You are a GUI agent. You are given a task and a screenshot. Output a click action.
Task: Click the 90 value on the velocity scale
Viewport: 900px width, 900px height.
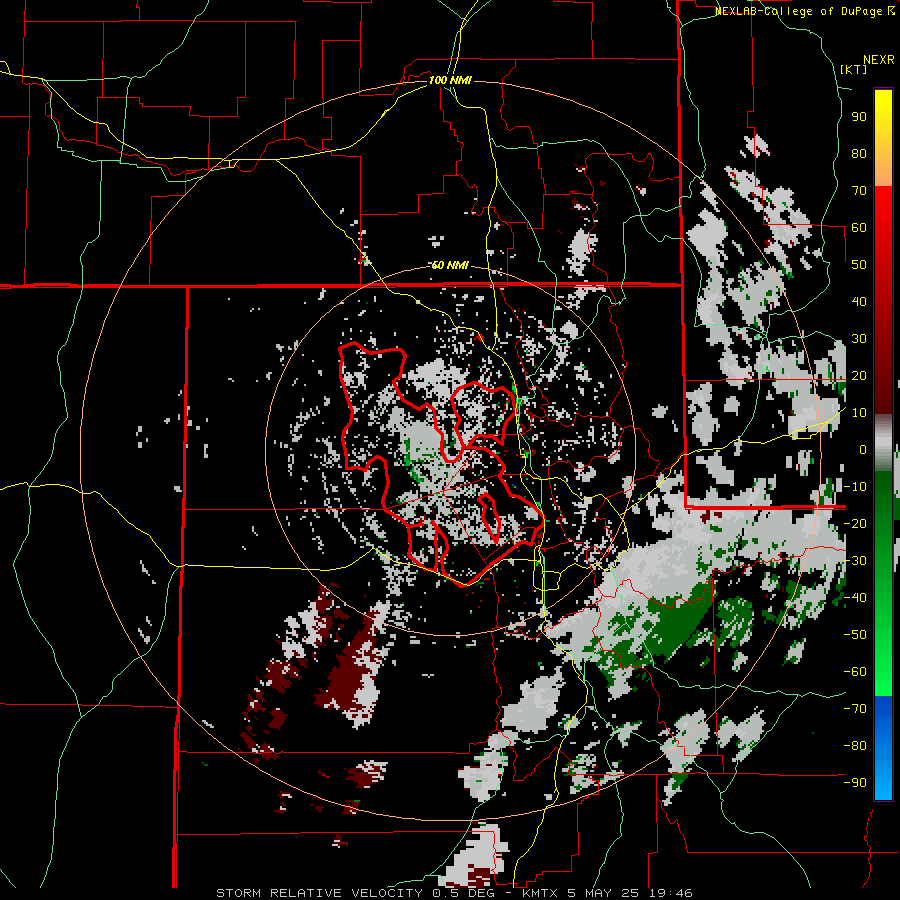pos(859,117)
